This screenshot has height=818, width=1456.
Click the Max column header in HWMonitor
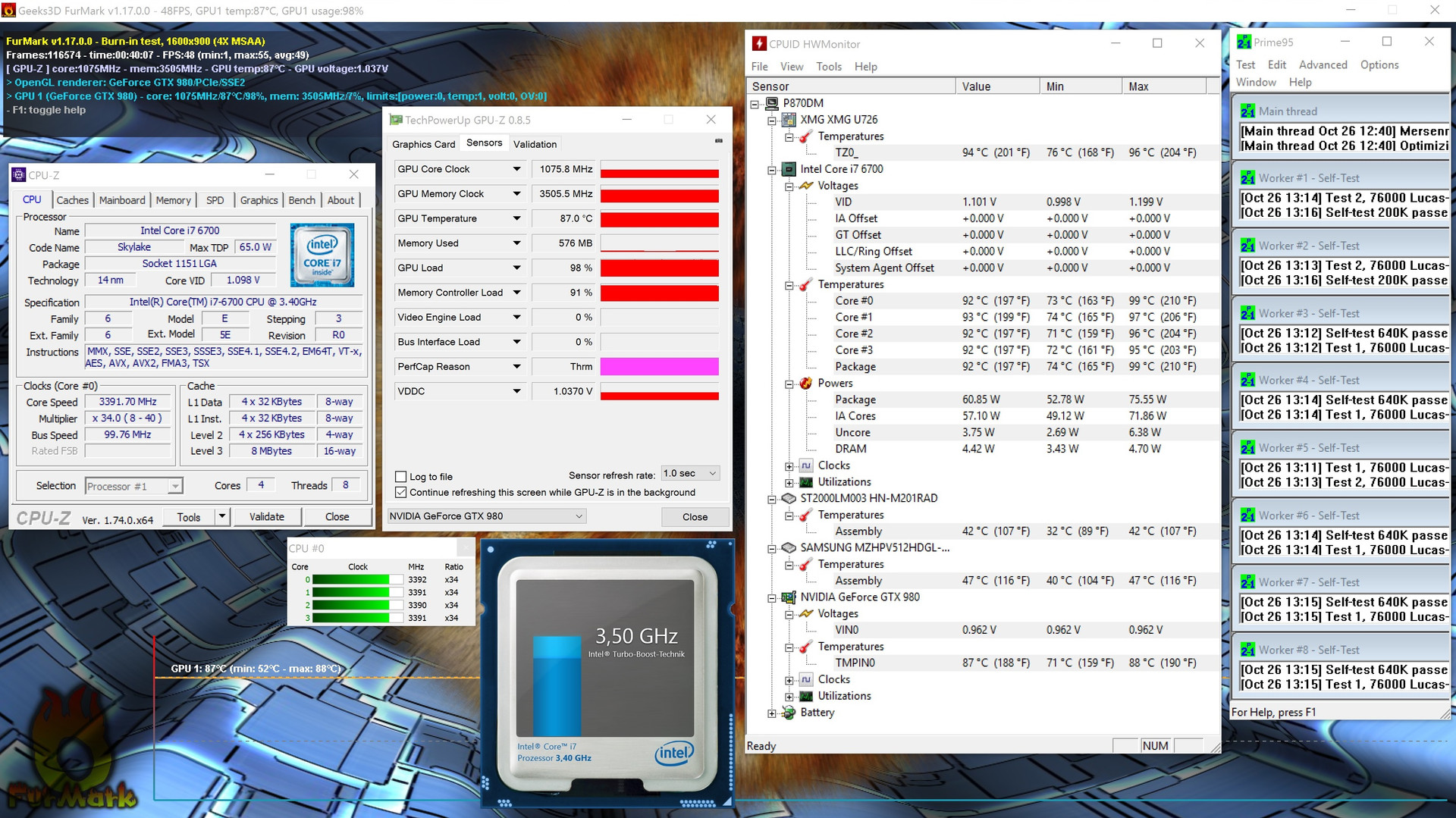coord(1163,86)
